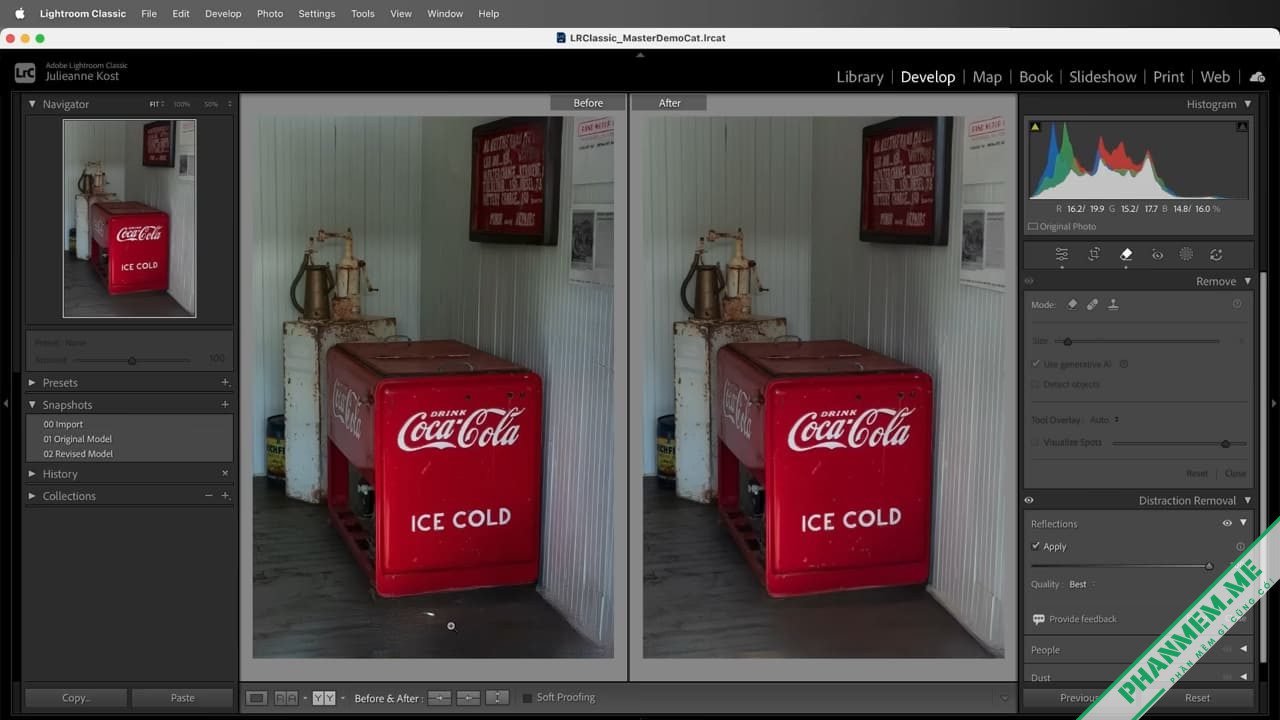This screenshot has height=720, width=1280.
Task: Collapse the Navigator panel
Action: 32,104
